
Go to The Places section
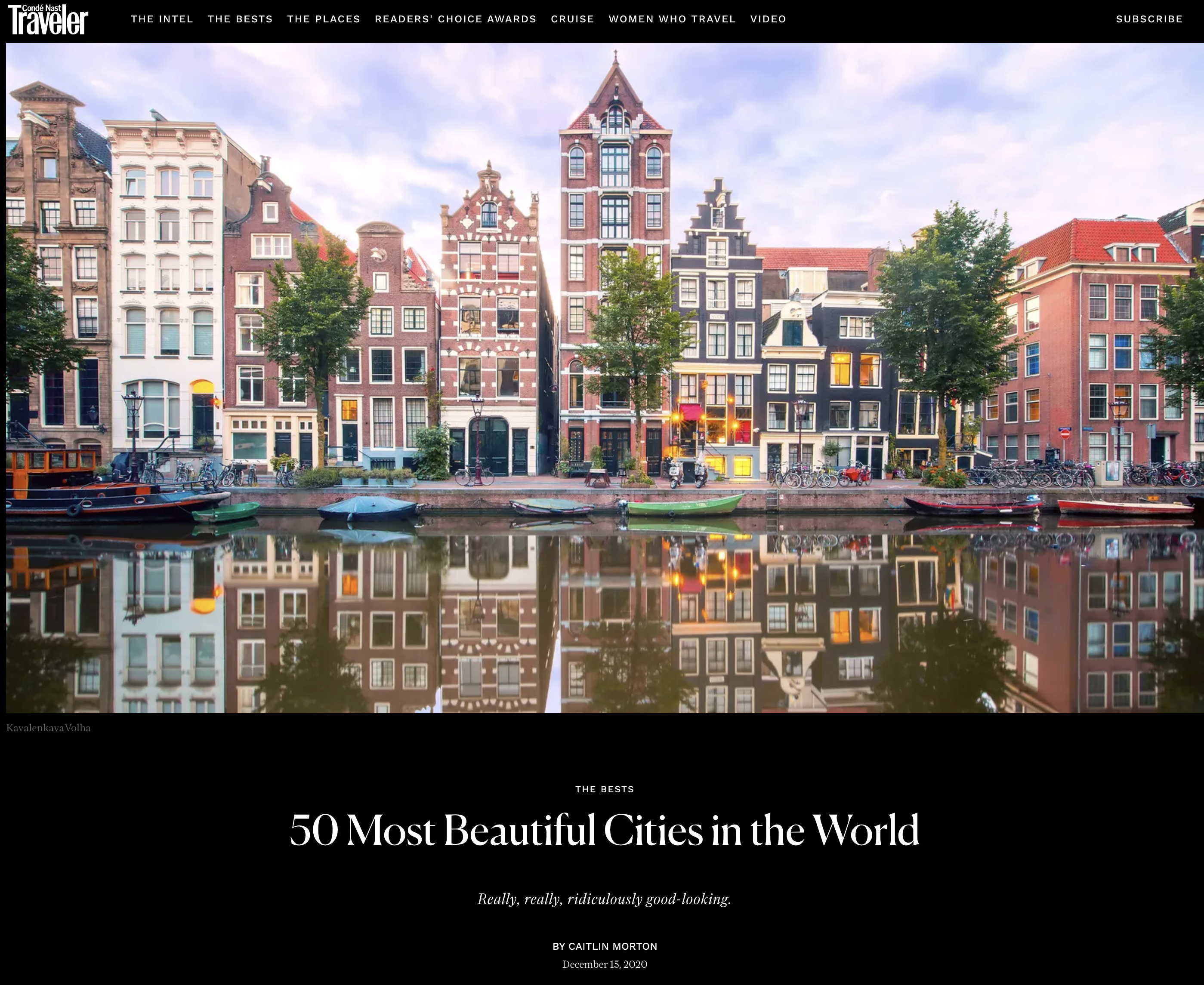324,19
